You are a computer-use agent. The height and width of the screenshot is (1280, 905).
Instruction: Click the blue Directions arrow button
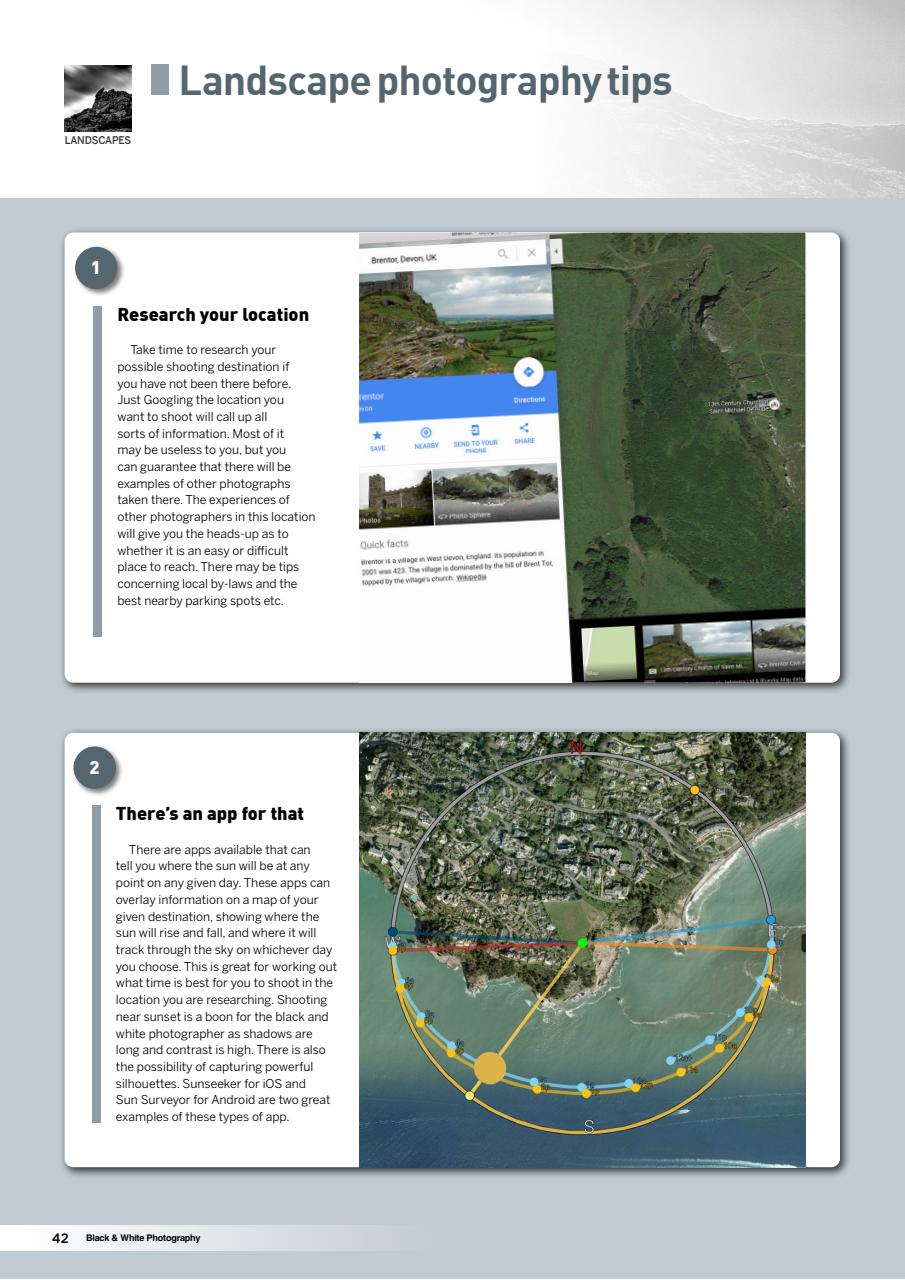pyautogui.click(x=528, y=374)
